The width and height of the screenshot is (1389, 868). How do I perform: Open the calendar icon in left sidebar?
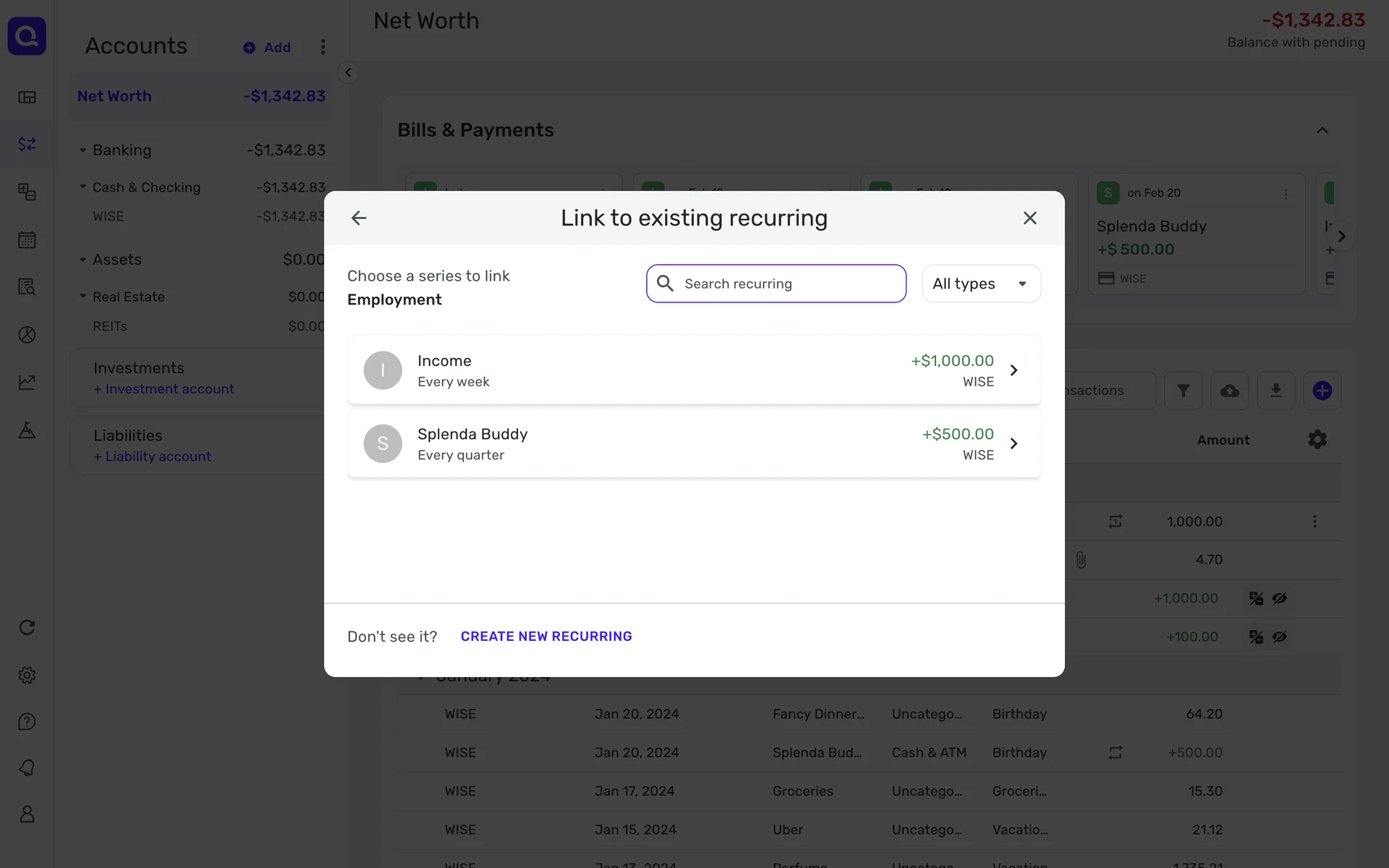pos(27,239)
